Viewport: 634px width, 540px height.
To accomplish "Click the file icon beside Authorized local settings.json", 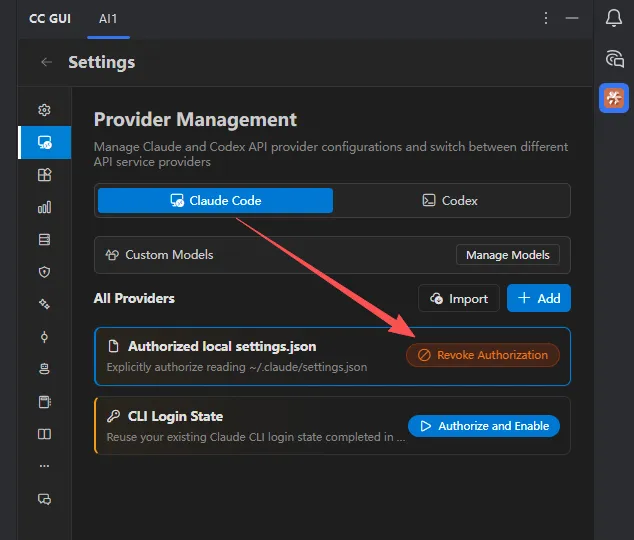I will tap(114, 346).
